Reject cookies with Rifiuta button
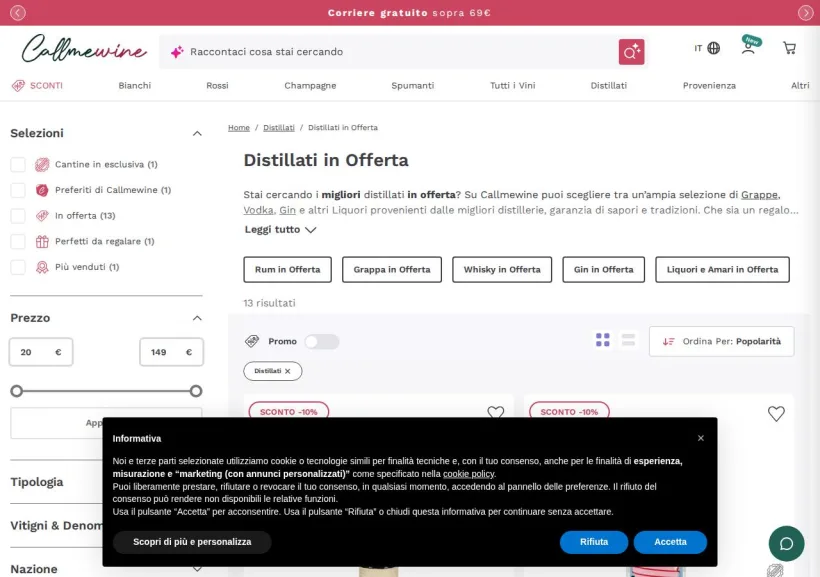Image resolution: width=820 pixels, height=577 pixels. [594, 542]
